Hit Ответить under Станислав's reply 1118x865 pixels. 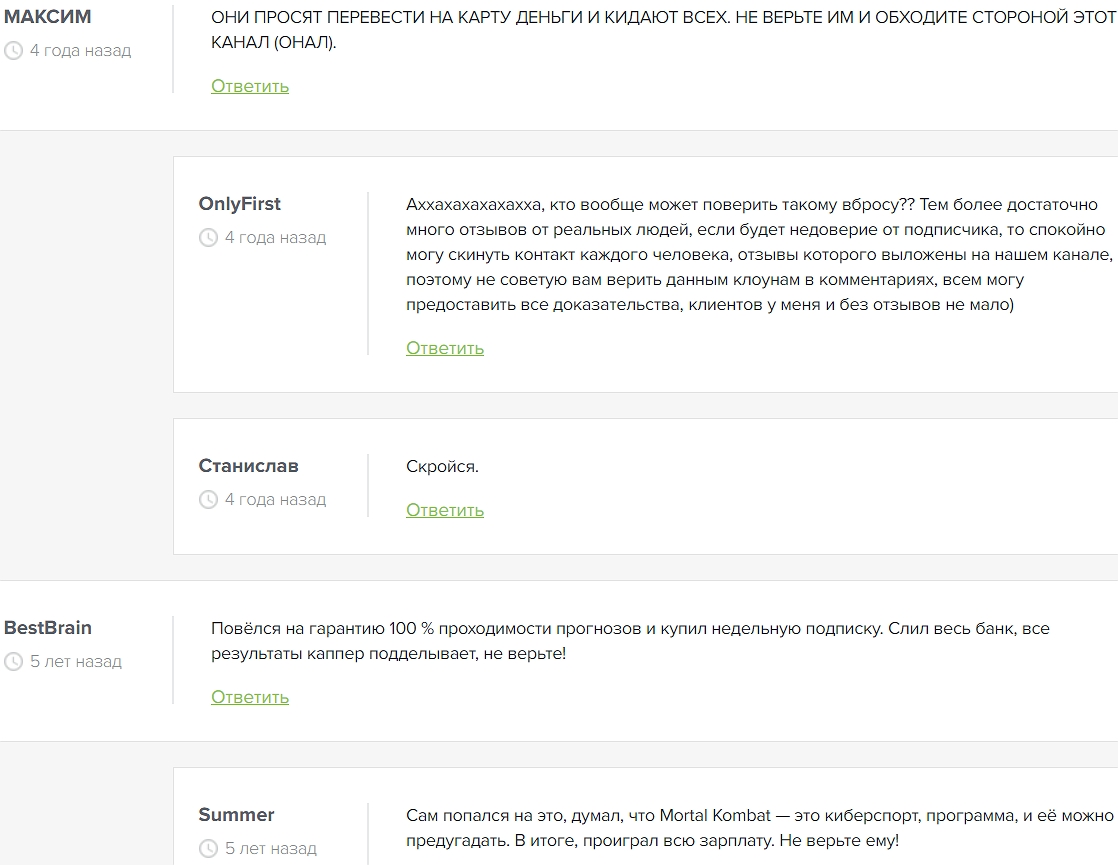point(445,510)
